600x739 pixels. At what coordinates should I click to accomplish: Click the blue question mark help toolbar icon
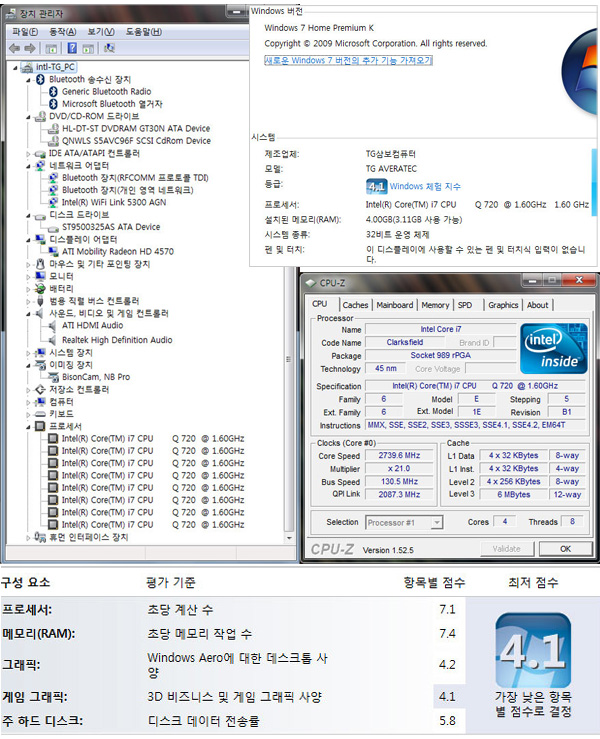tap(72, 48)
